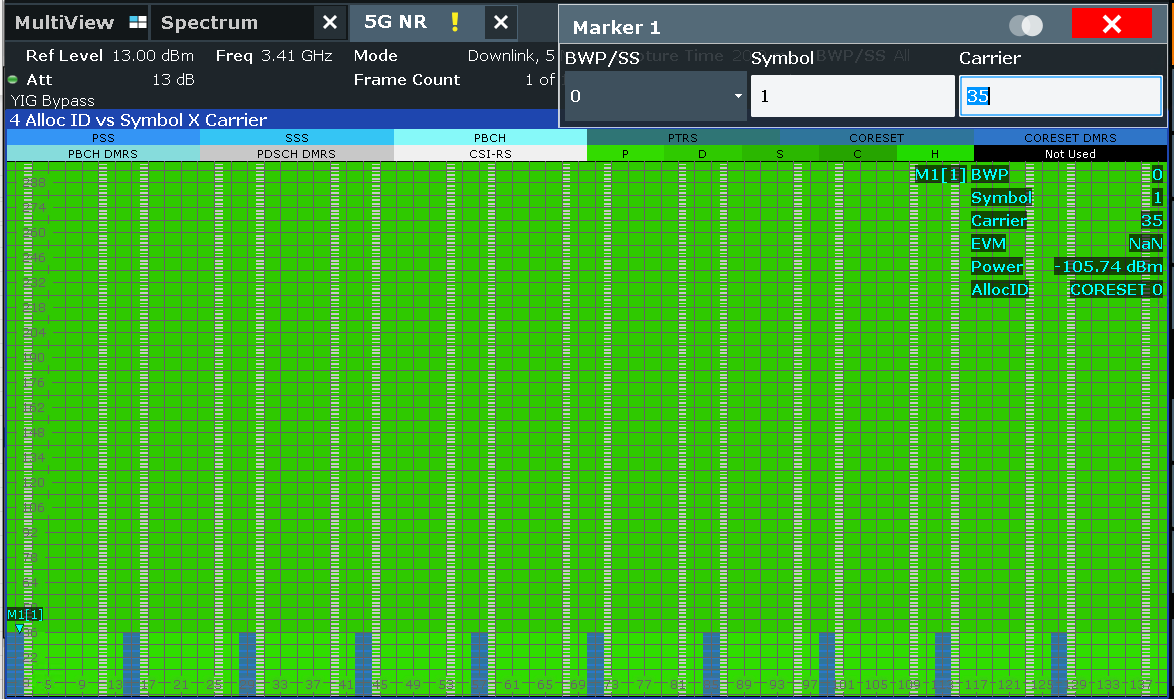Click the Frame Count setting

(x=454, y=79)
